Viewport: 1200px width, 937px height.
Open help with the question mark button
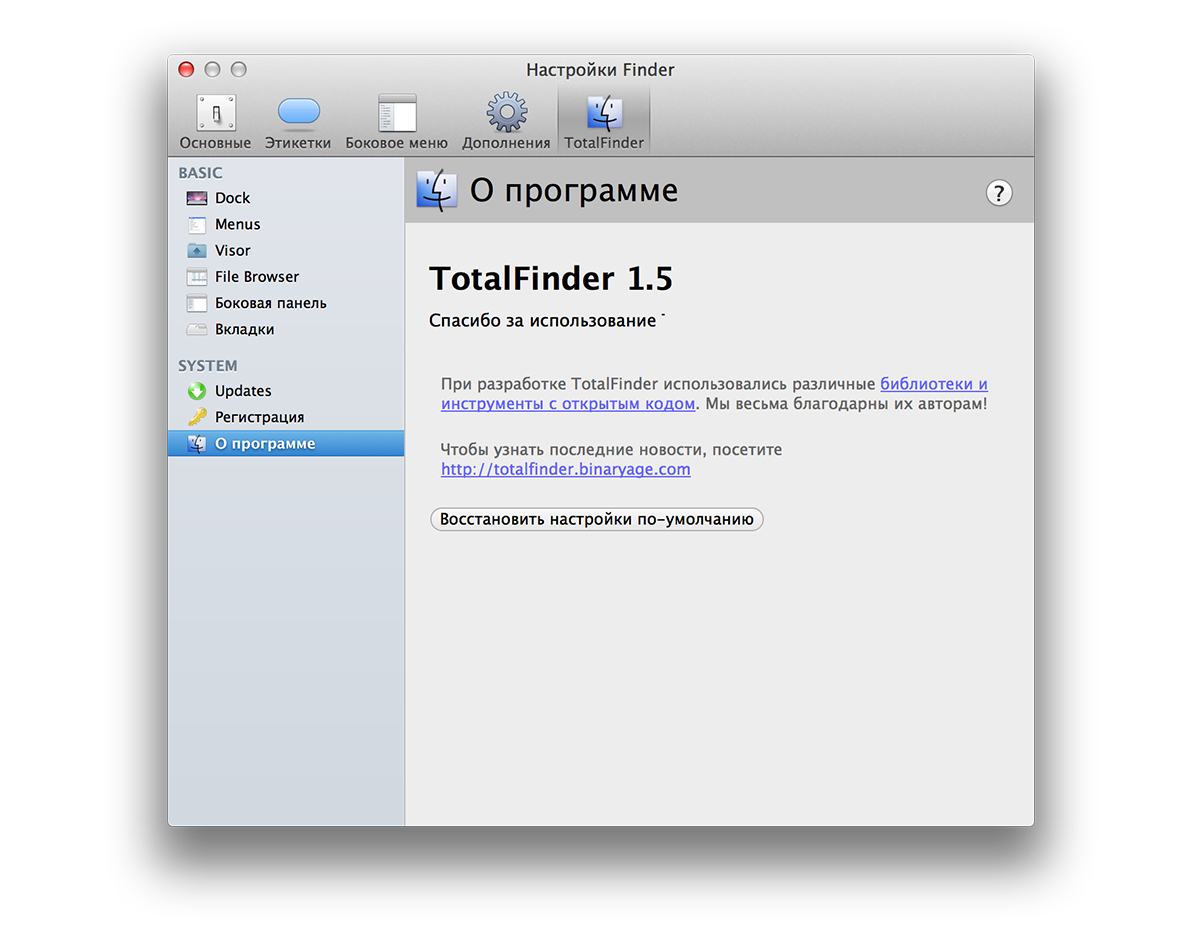999,193
